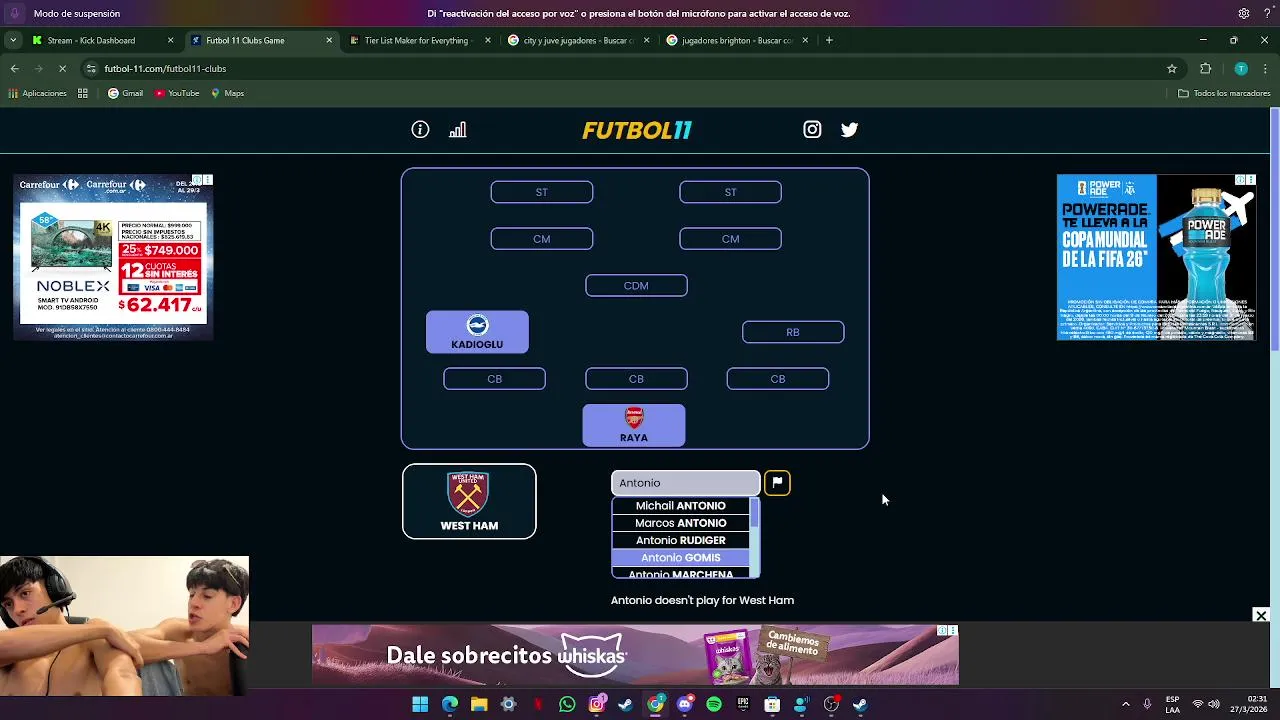The height and width of the screenshot is (720, 1280).
Task: Open the Gmail bookmark
Action: point(125,93)
